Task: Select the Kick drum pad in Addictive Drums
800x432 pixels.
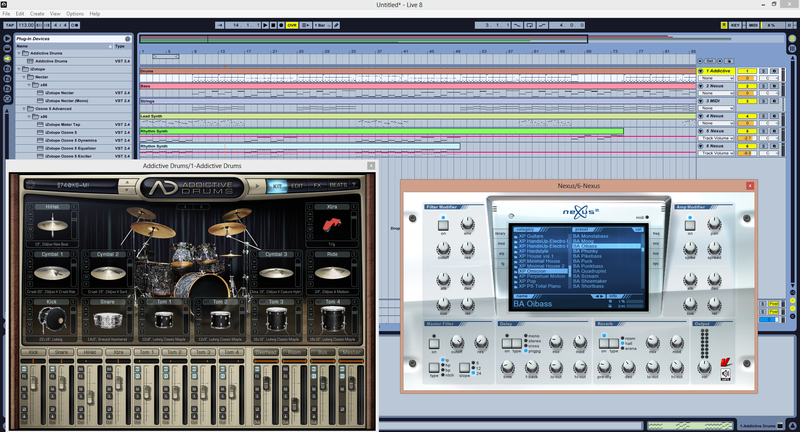Action: pos(52,318)
